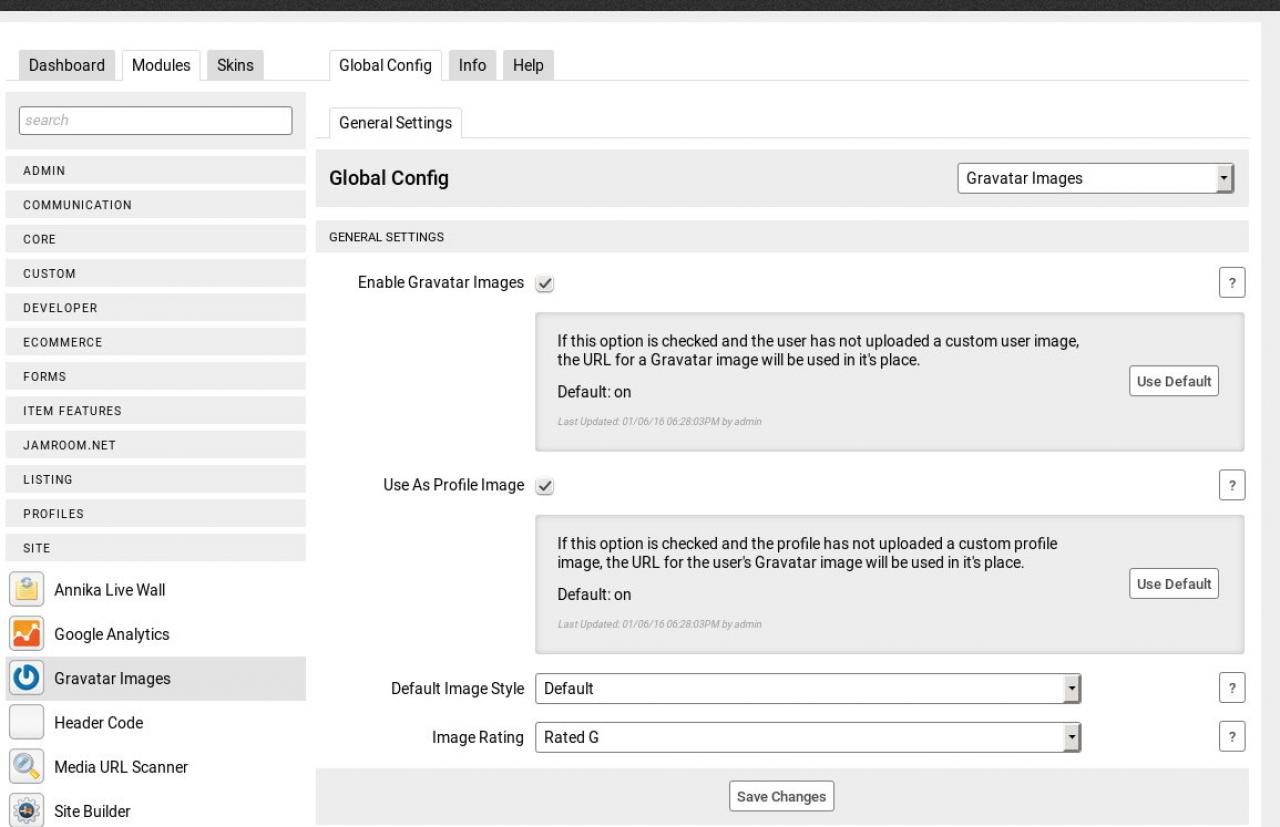1280x827 pixels.
Task: Open the Info tab
Action: tap(472, 65)
